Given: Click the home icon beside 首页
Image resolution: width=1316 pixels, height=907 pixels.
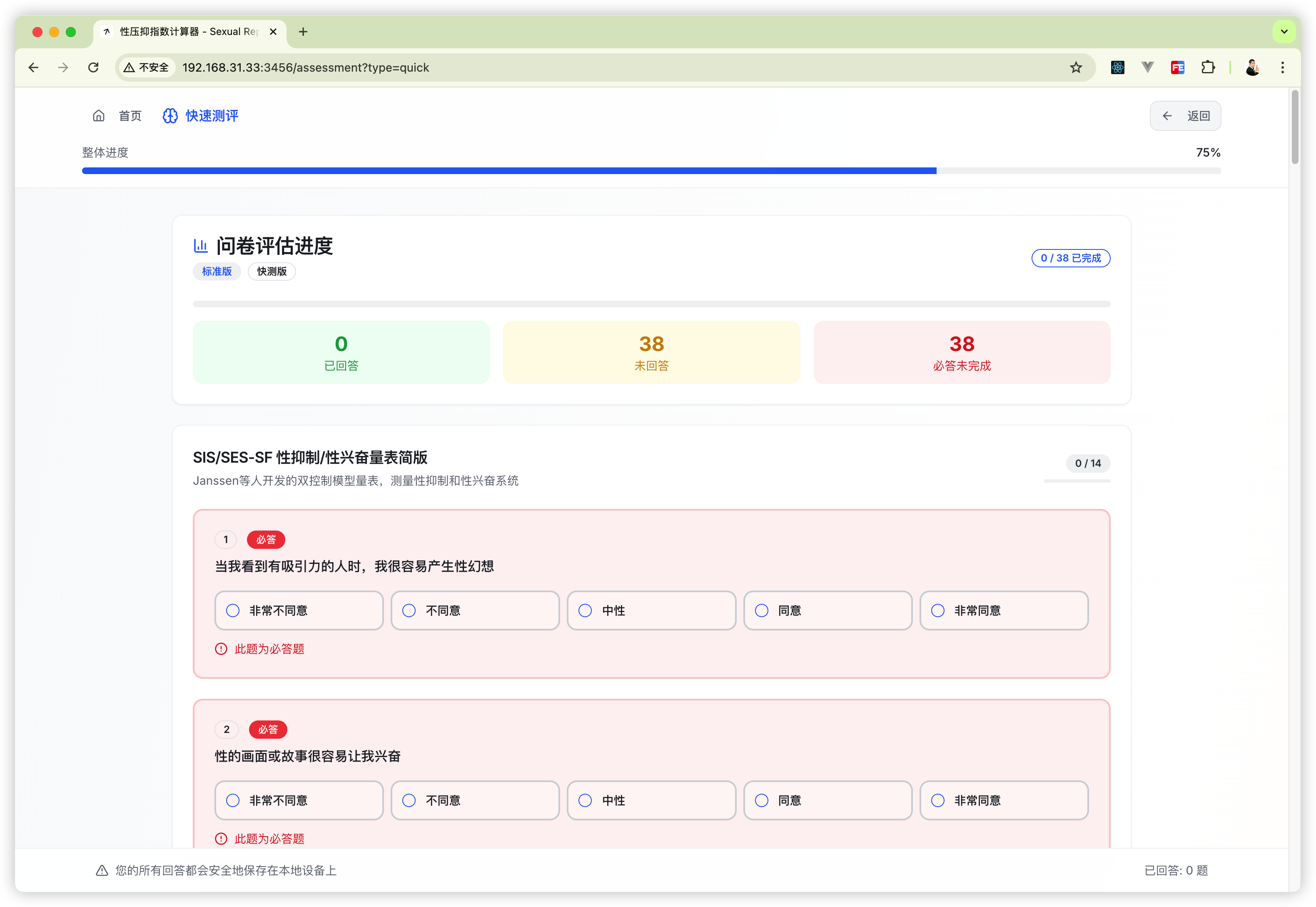Looking at the screenshot, I should 99,116.
